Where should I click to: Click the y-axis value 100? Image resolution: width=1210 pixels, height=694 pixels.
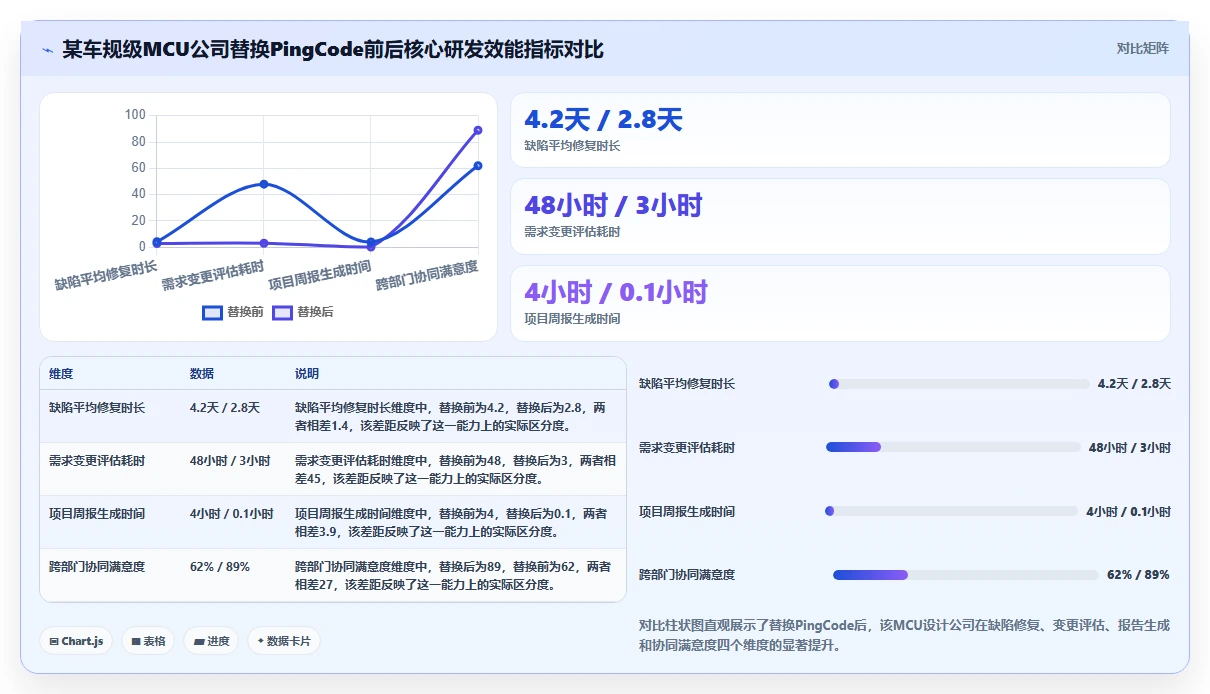tap(136, 115)
